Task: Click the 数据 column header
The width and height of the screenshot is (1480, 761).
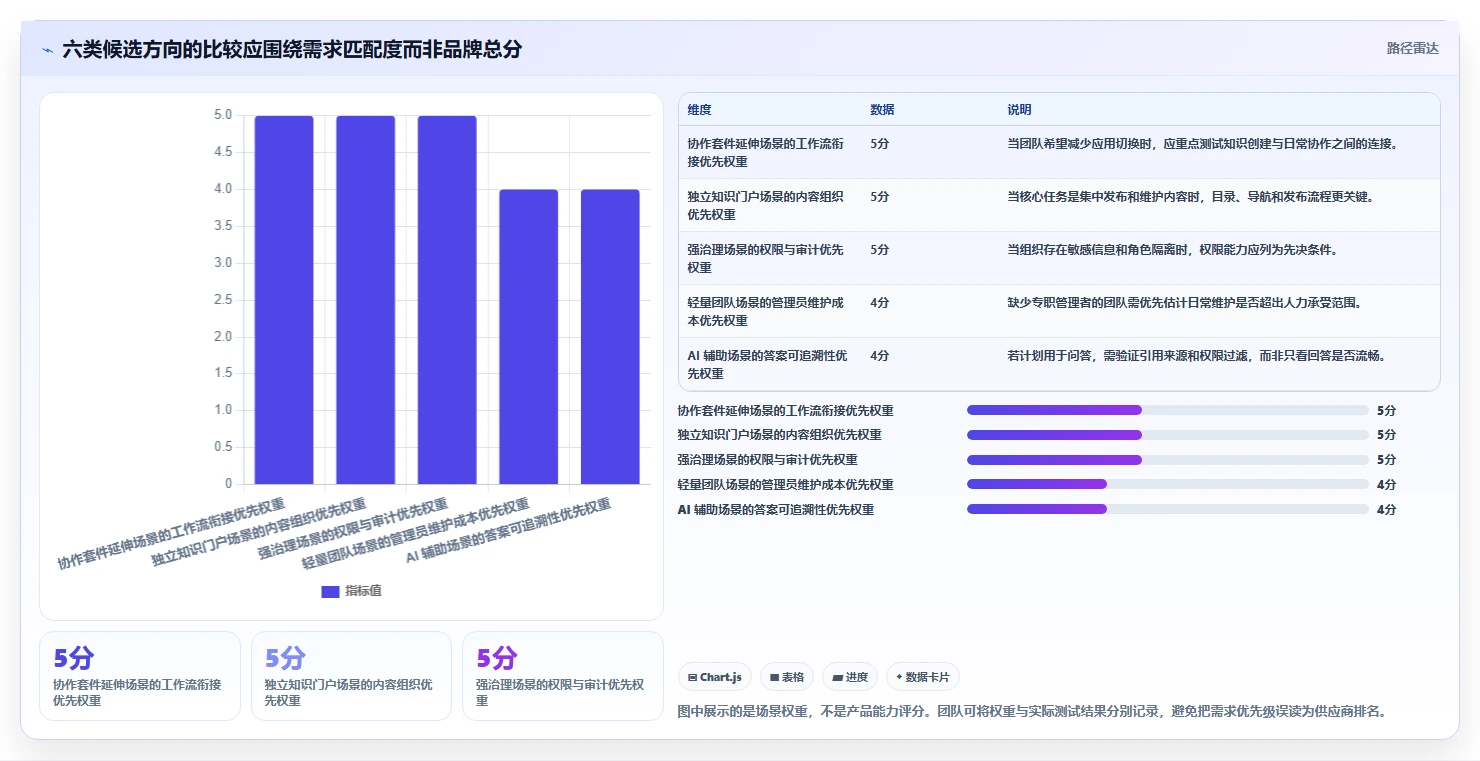Action: (882, 110)
